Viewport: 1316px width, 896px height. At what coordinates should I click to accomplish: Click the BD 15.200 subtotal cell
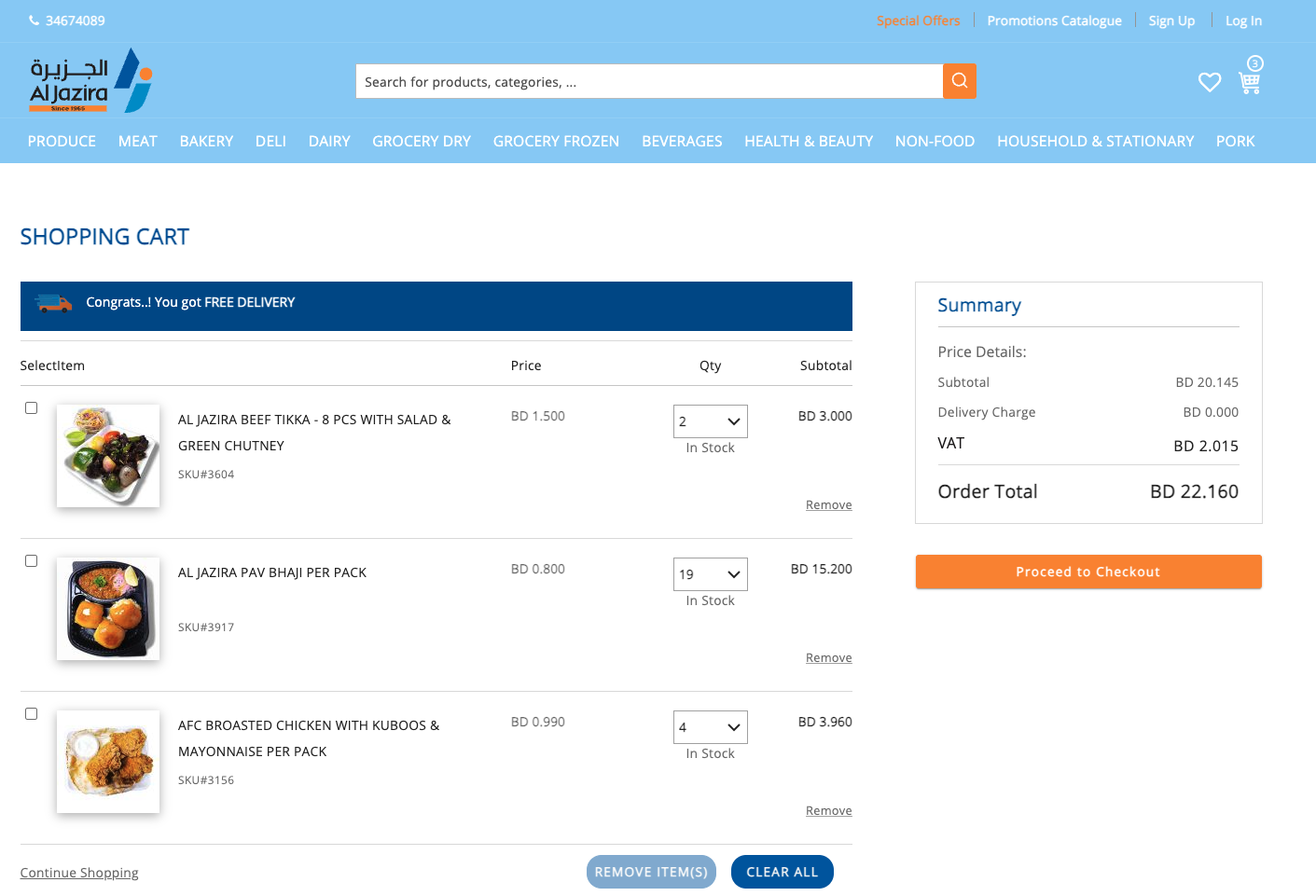tap(822, 569)
